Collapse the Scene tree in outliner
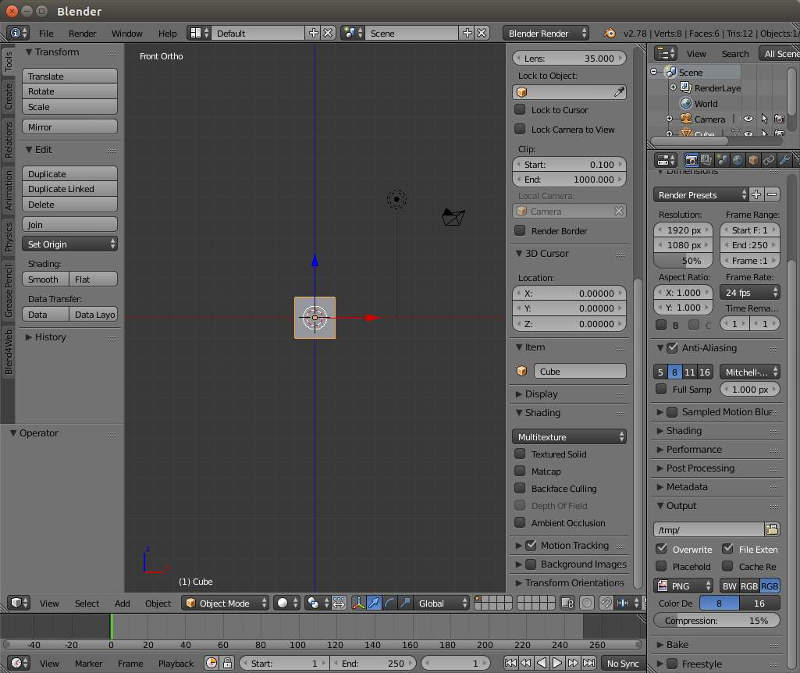Image resolution: width=800 pixels, height=673 pixels. coord(654,72)
